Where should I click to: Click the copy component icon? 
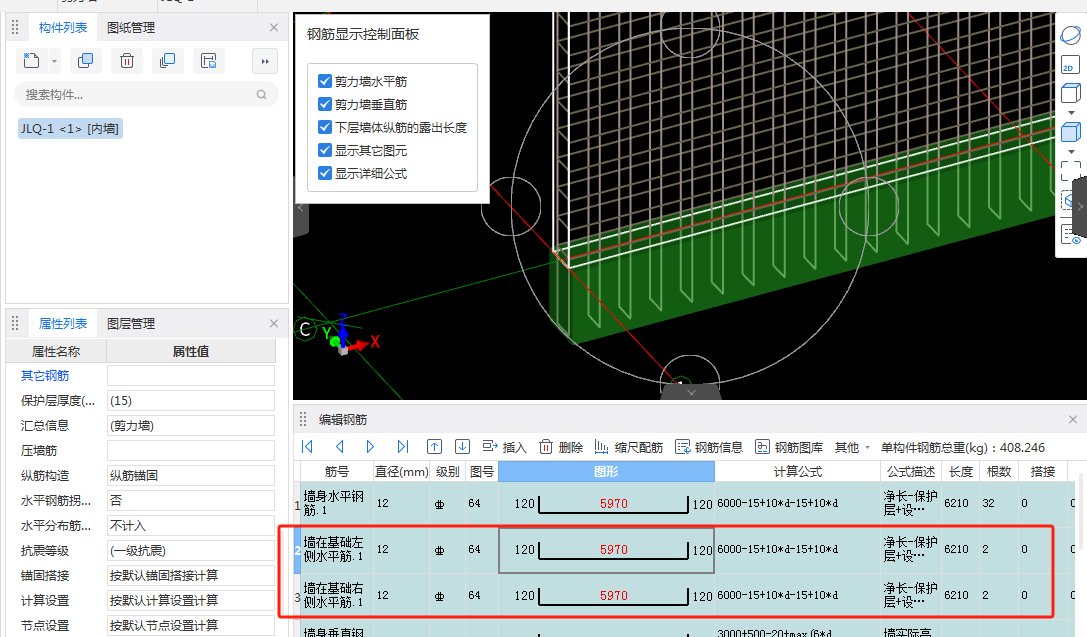85,61
